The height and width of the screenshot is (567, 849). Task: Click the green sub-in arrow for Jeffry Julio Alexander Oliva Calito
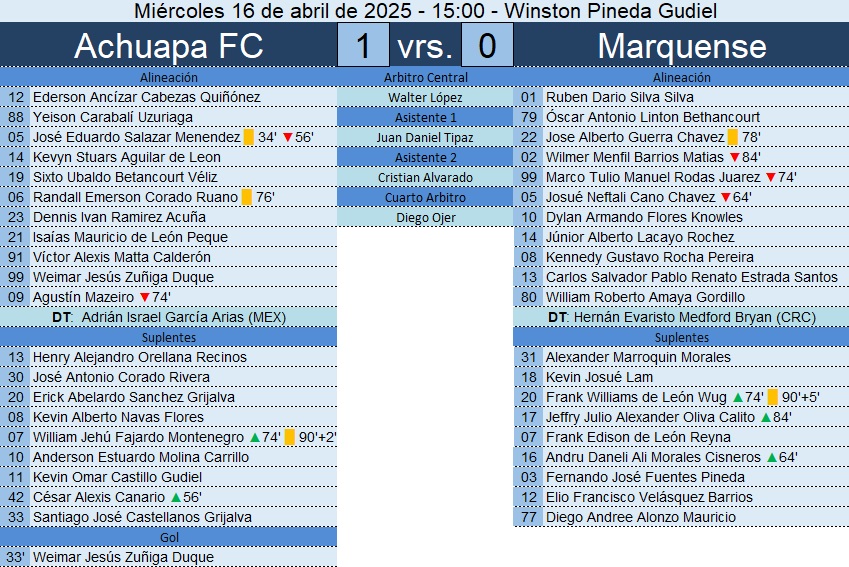pyautogui.click(x=766, y=418)
